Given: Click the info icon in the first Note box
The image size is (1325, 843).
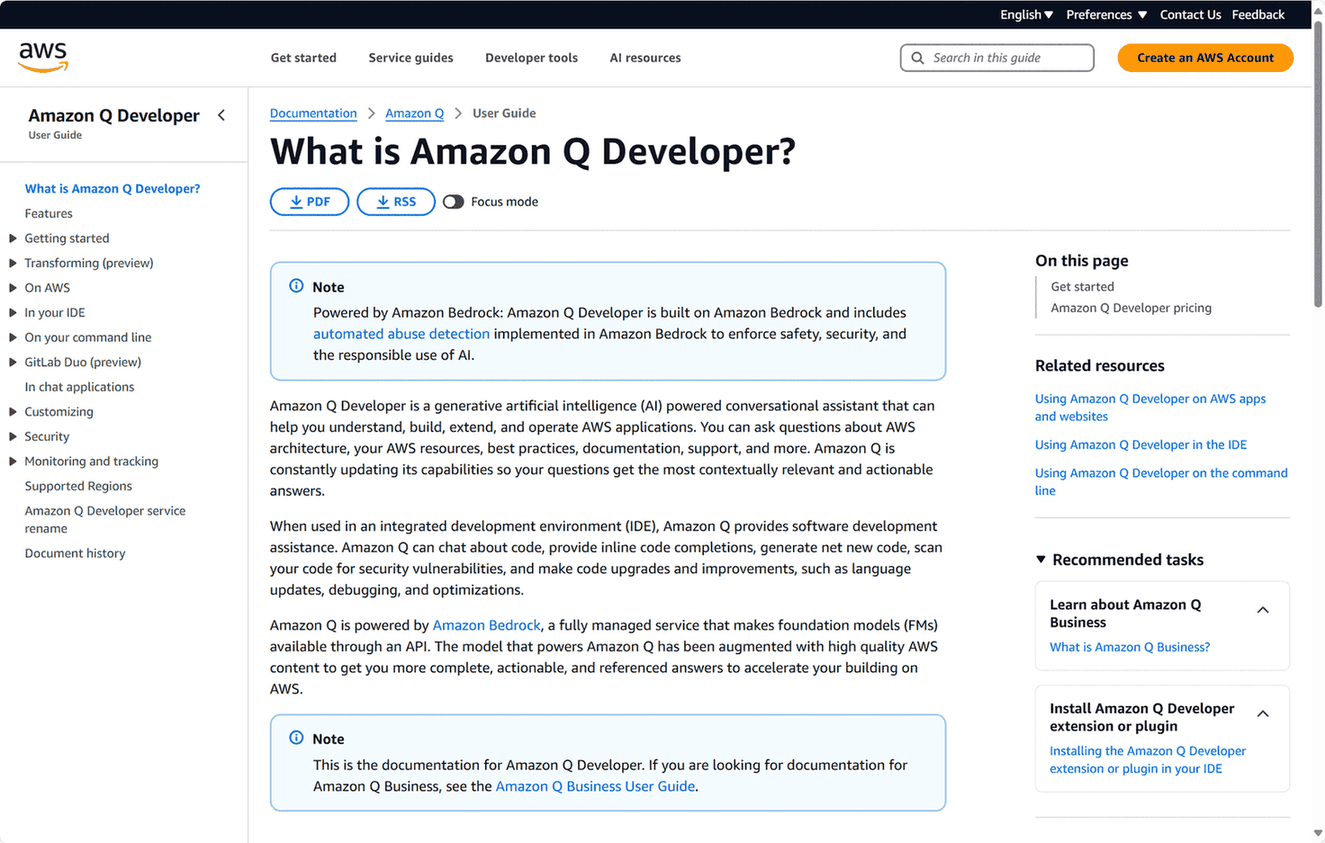Looking at the screenshot, I should [x=296, y=285].
